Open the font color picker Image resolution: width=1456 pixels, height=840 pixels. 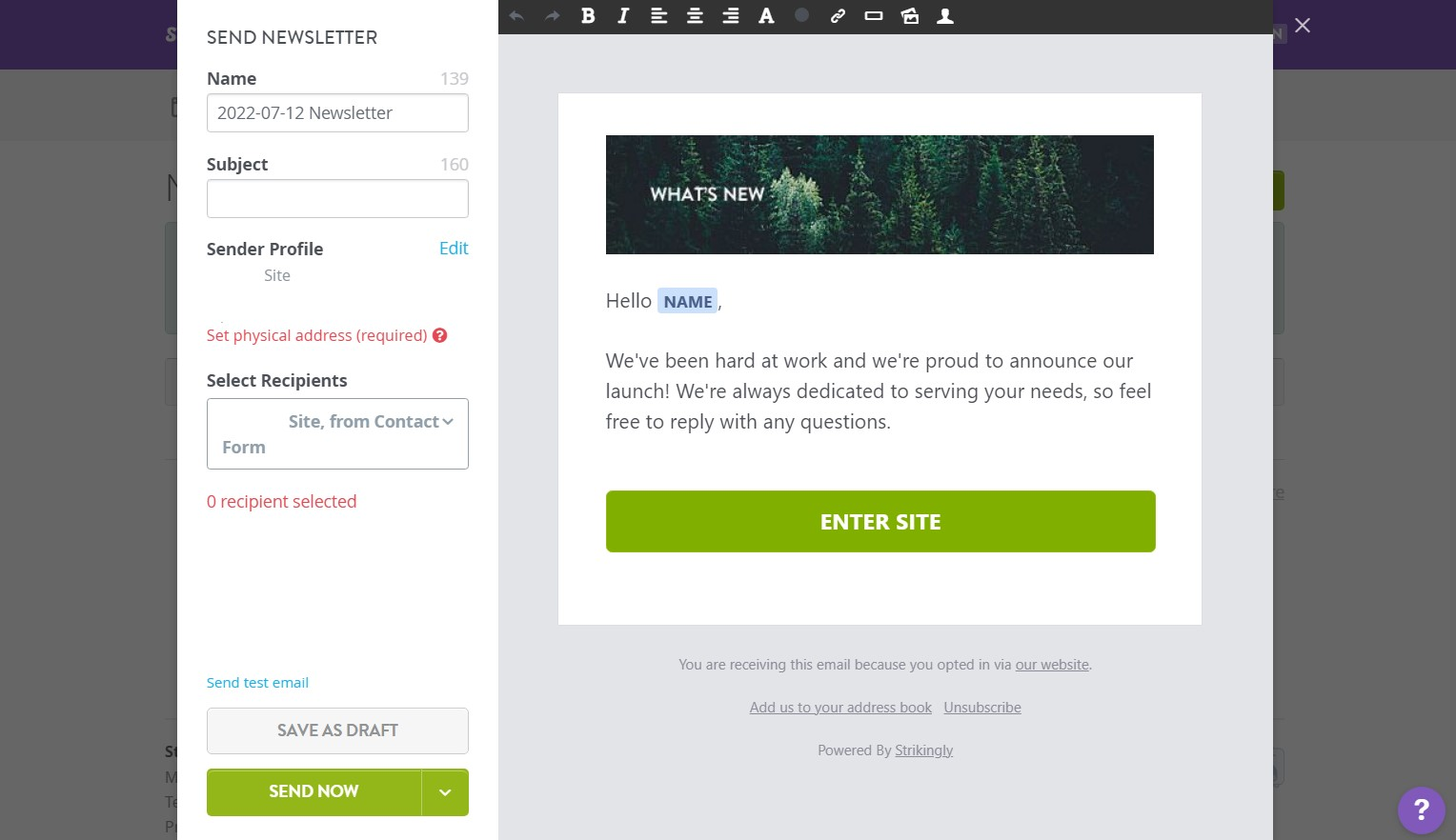coord(766,16)
